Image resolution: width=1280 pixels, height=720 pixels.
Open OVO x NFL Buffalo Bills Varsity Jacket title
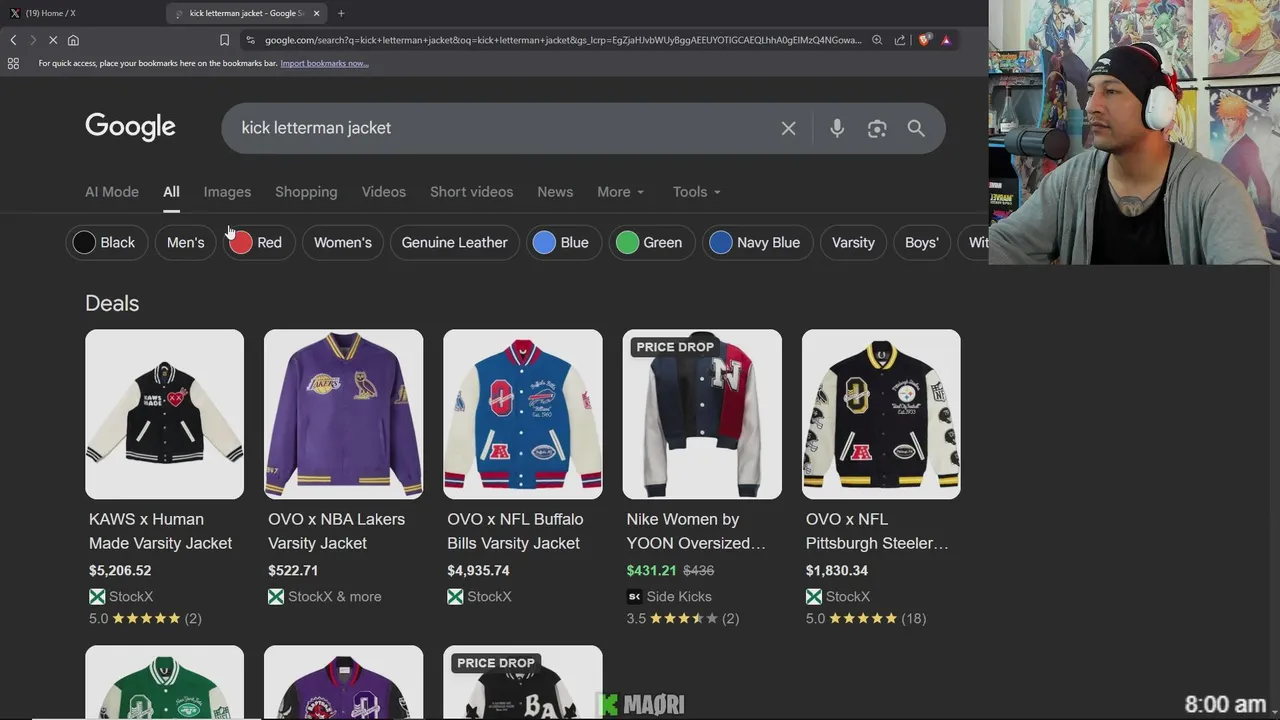coord(515,531)
